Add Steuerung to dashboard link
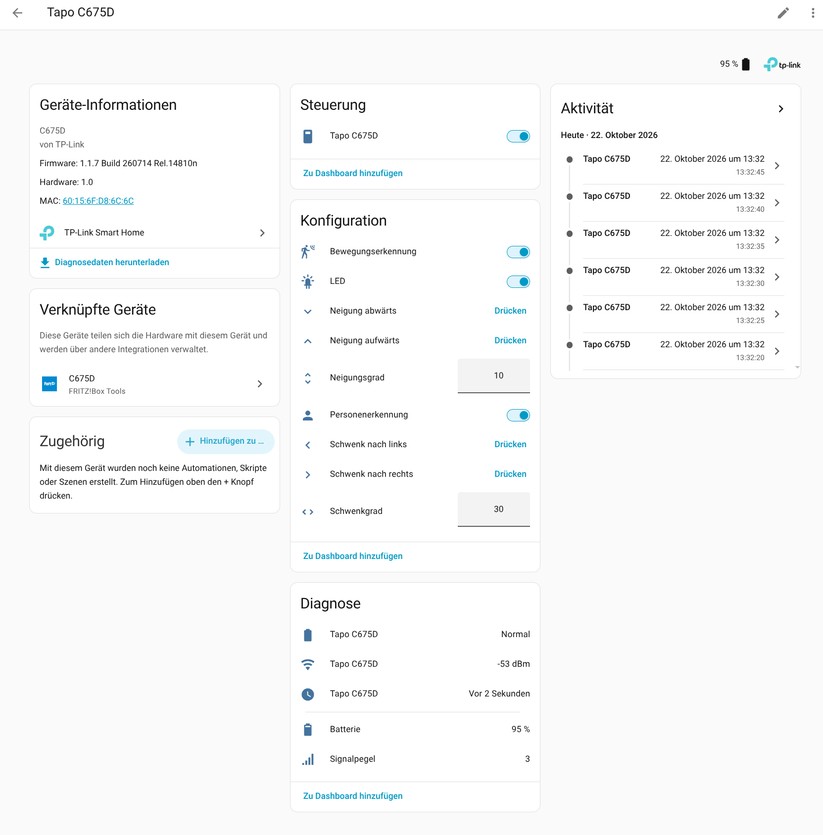 point(353,173)
